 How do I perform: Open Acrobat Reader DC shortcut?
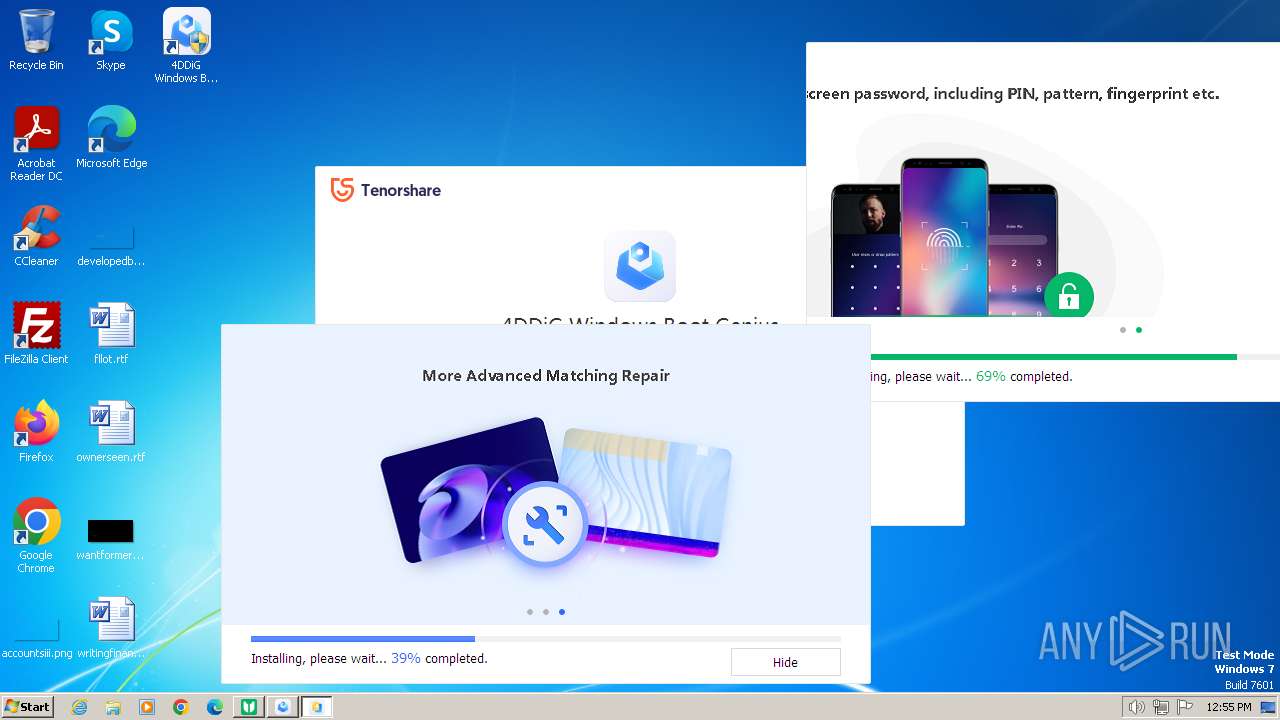pyautogui.click(x=36, y=143)
